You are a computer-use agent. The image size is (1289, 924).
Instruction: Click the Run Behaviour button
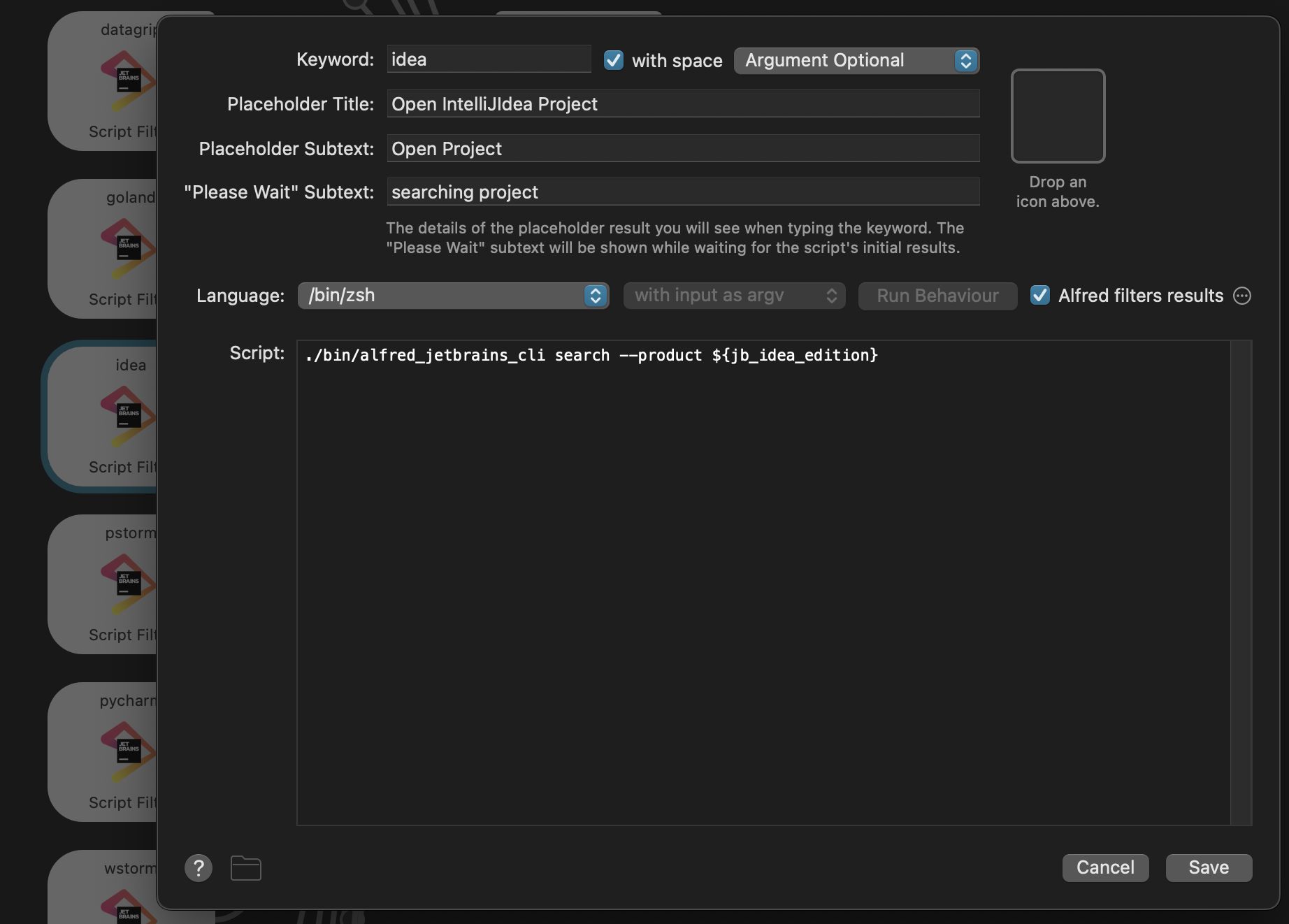click(x=937, y=296)
